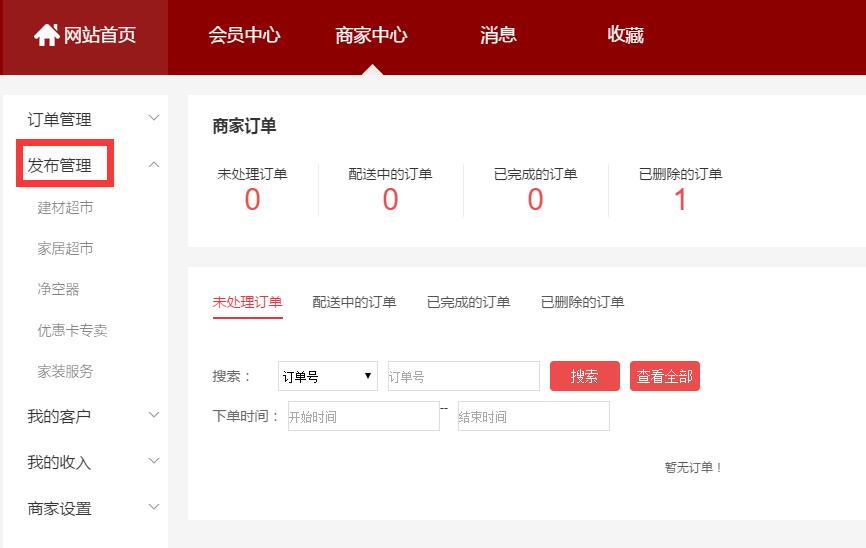866x548 pixels.
Task: Select 订单管理 in the sidebar
Action: pos(60,119)
